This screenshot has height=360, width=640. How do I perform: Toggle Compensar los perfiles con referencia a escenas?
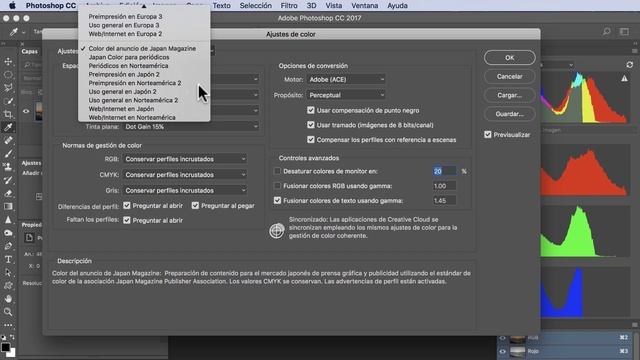pos(311,140)
